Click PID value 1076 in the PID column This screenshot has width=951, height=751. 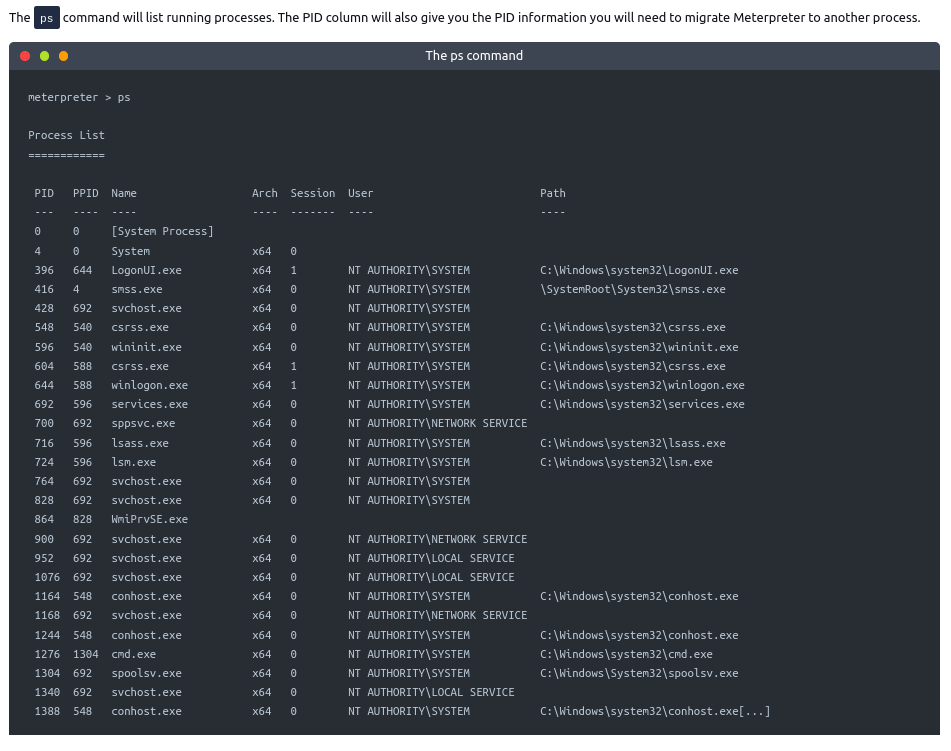47,578
